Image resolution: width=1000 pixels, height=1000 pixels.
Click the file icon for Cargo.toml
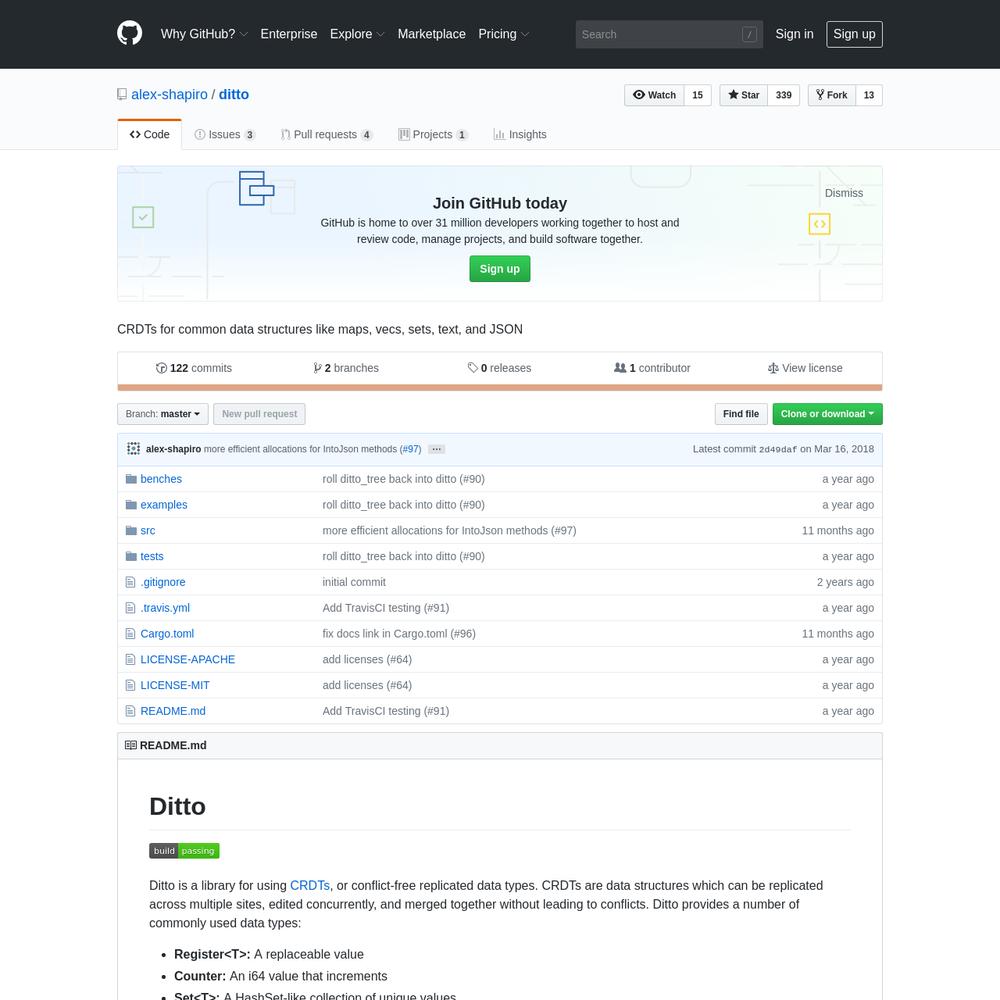coord(131,634)
